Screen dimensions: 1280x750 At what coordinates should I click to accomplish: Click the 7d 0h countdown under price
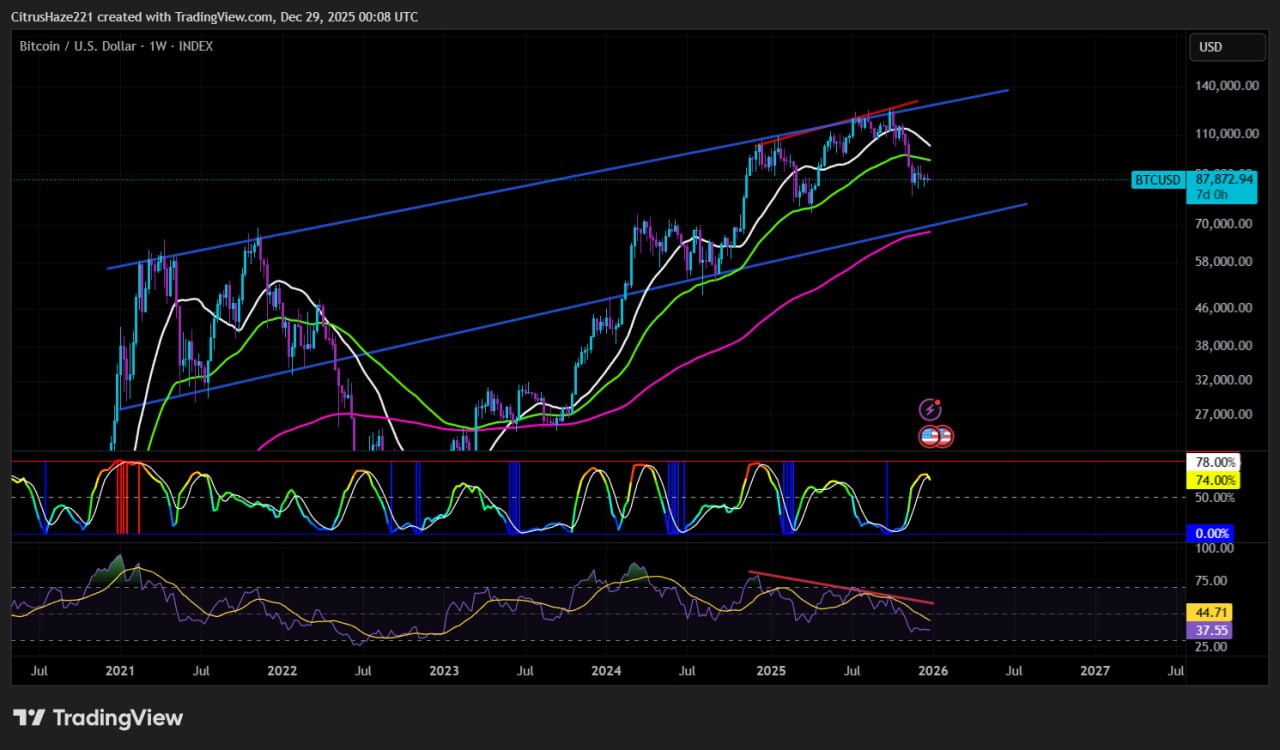pyautogui.click(x=1211, y=195)
